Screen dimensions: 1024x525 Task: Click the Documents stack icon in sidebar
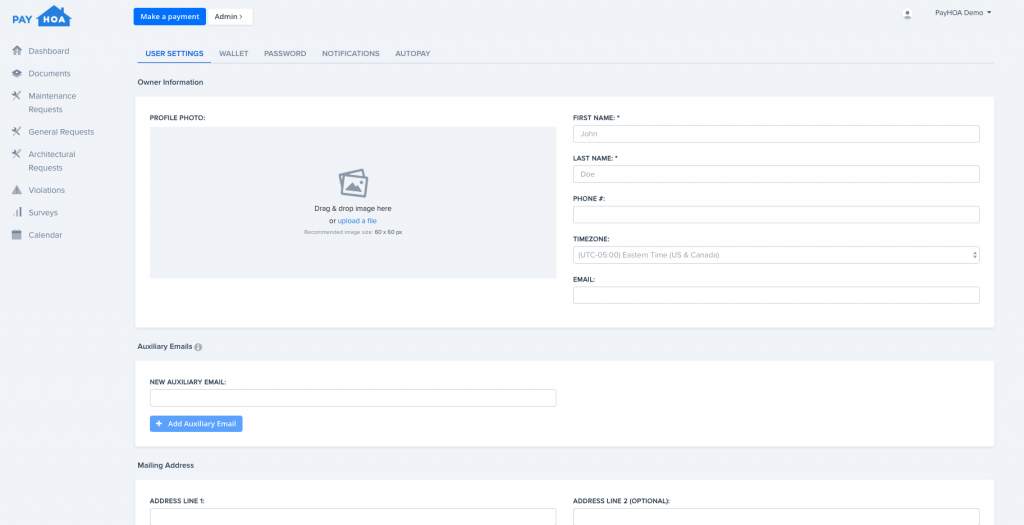click(x=17, y=74)
